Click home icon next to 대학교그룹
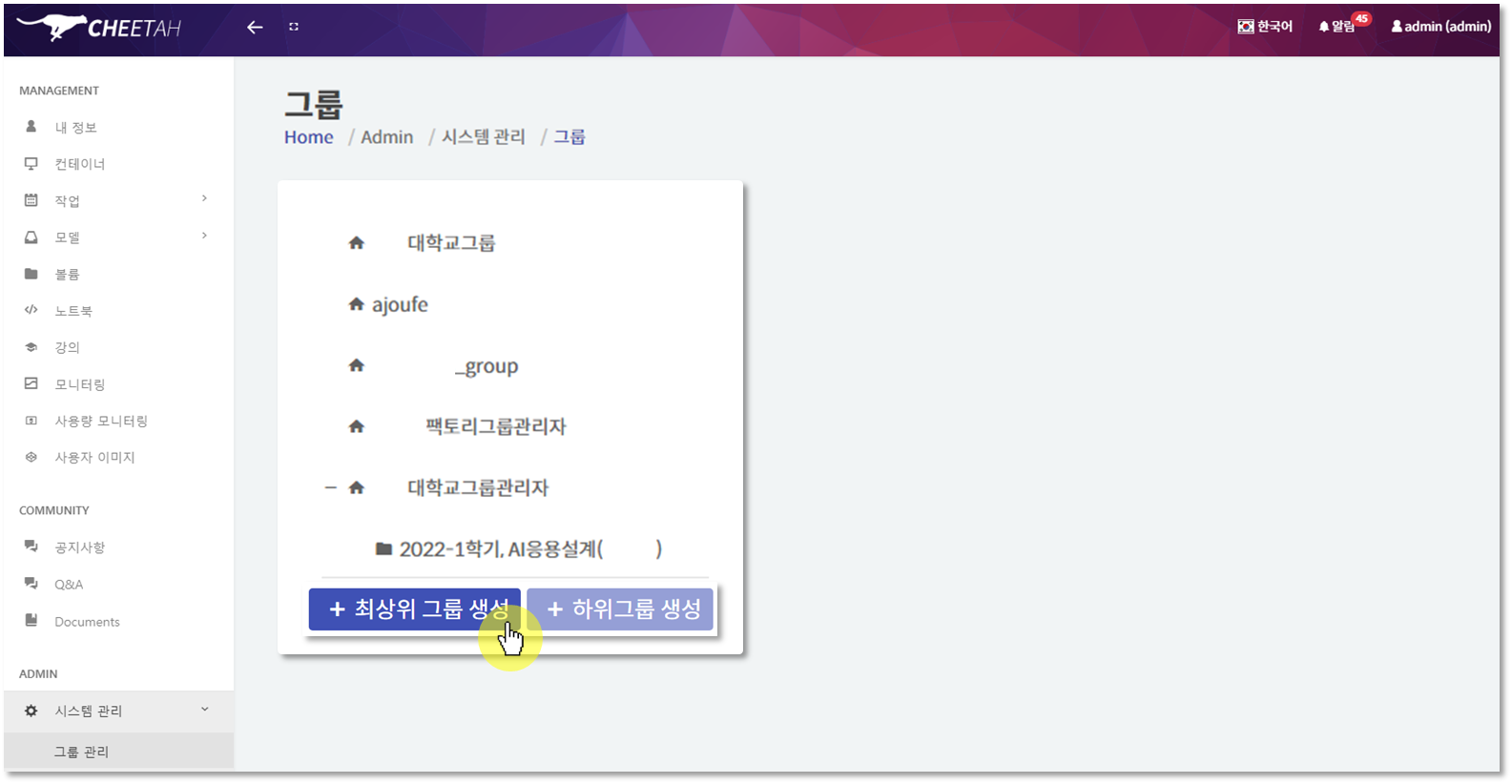Image resolution: width=1512 pixels, height=784 pixels. click(x=357, y=243)
